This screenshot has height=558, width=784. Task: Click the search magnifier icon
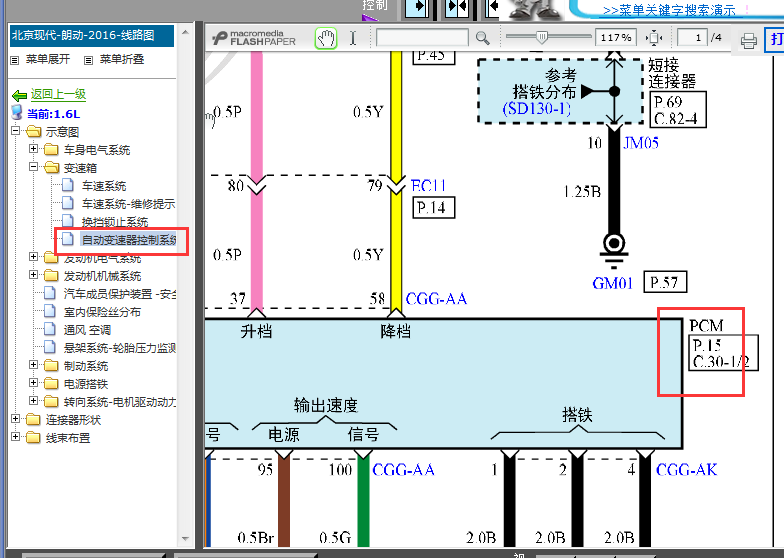coord(482,38)
